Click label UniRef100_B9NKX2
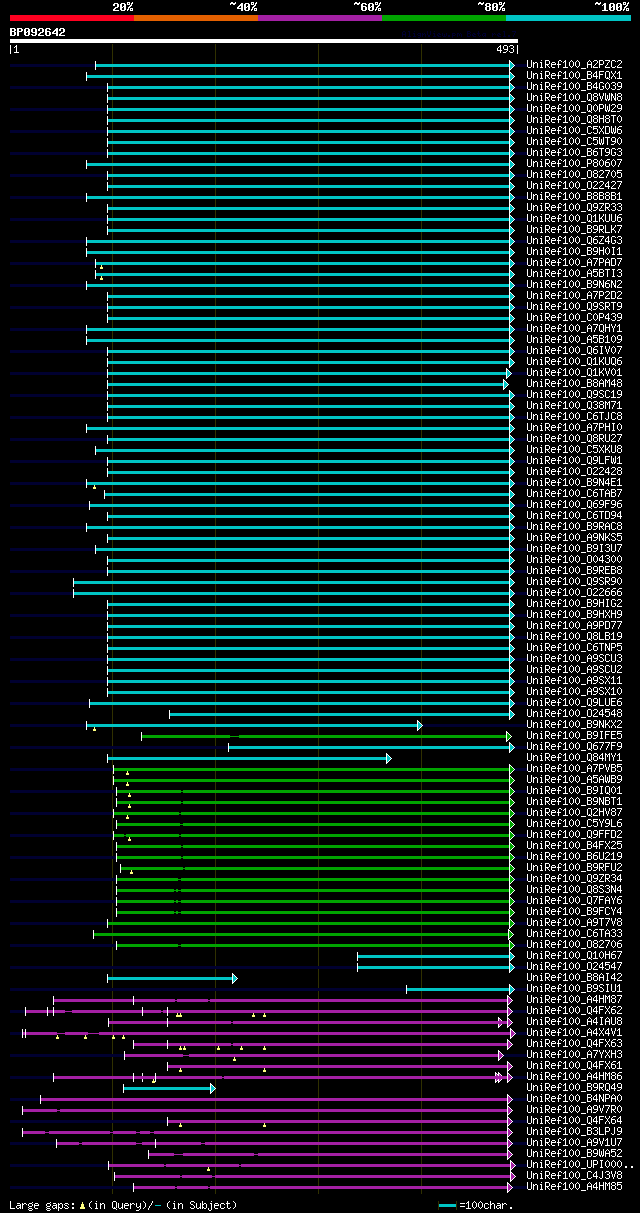Image resolution: width=640 pixels, height=1213 pixels. point(574,724)
